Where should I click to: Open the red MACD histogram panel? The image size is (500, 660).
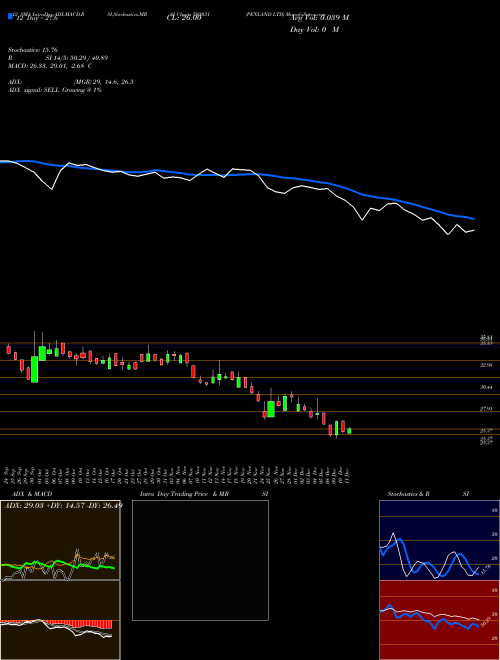pos(60,620)
